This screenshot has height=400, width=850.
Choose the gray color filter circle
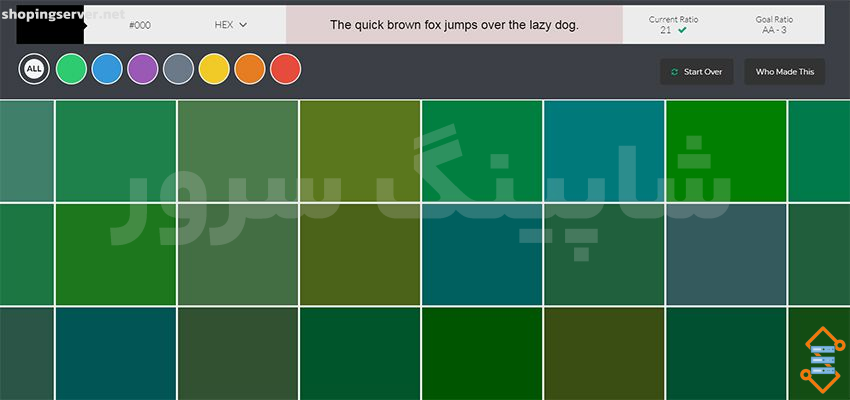(x=178, y=69)
